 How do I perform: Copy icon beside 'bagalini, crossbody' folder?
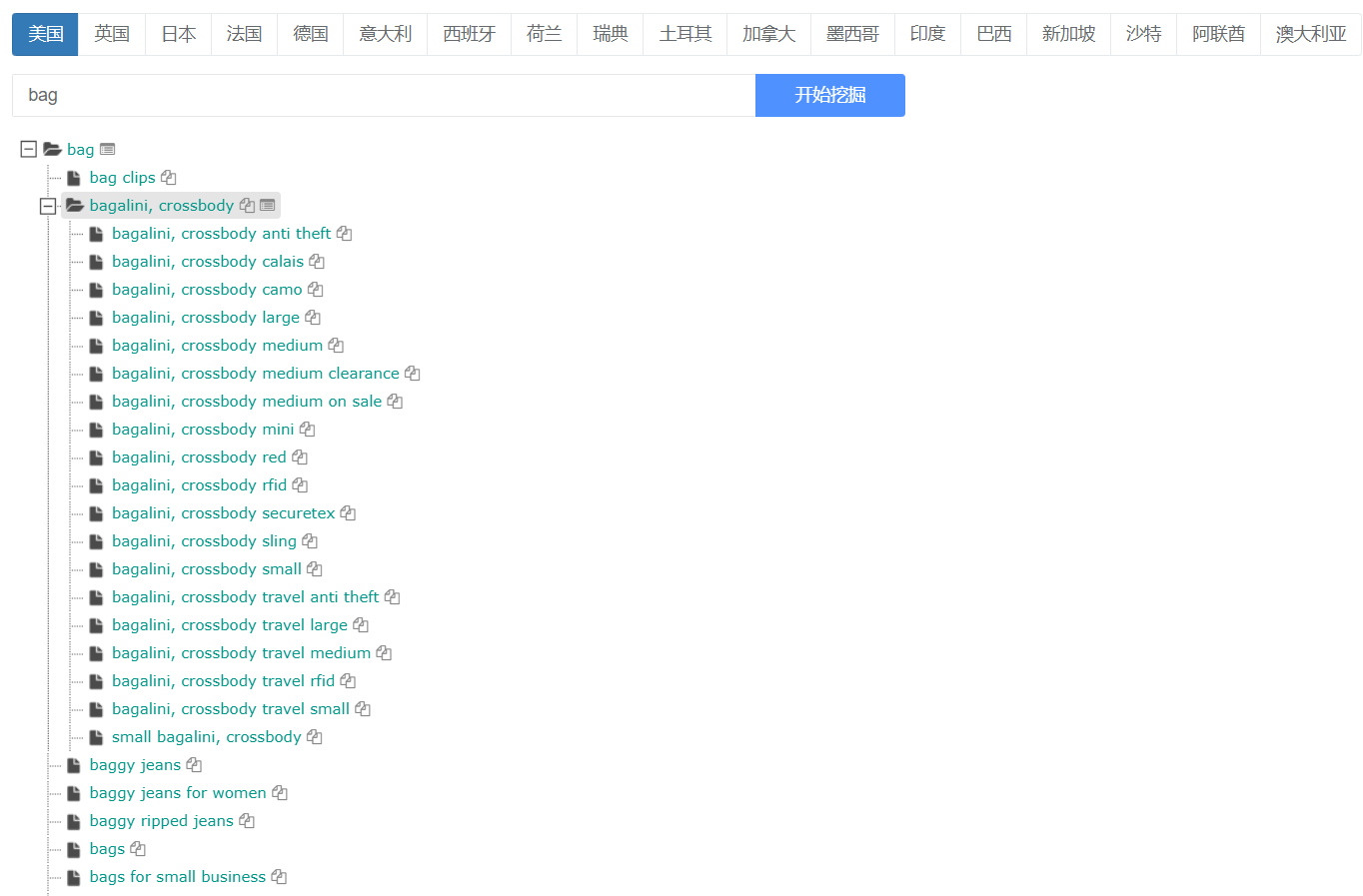click(x=247, y=206)
